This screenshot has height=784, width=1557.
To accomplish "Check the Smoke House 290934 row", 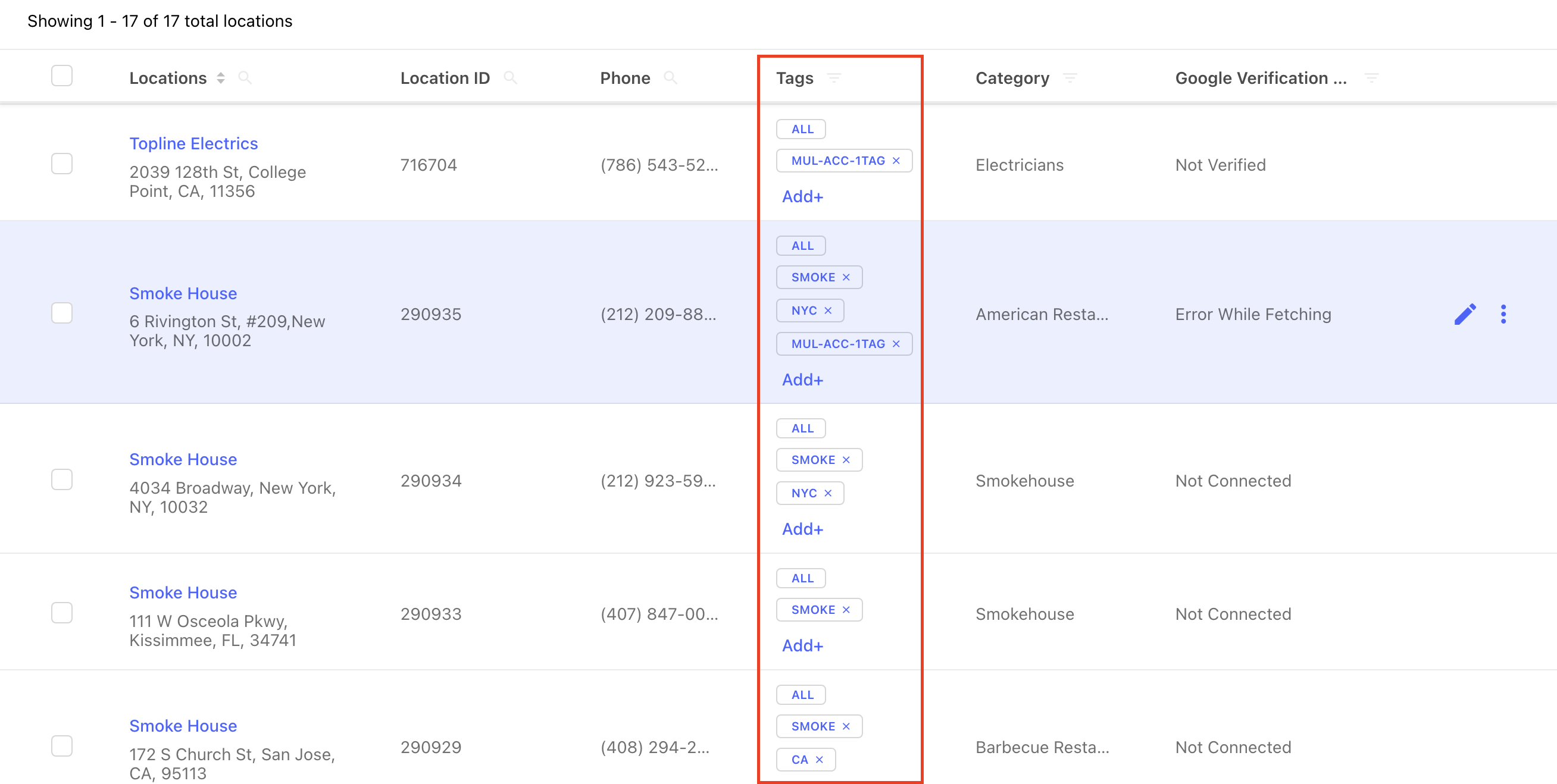I will tap(62, 479).
